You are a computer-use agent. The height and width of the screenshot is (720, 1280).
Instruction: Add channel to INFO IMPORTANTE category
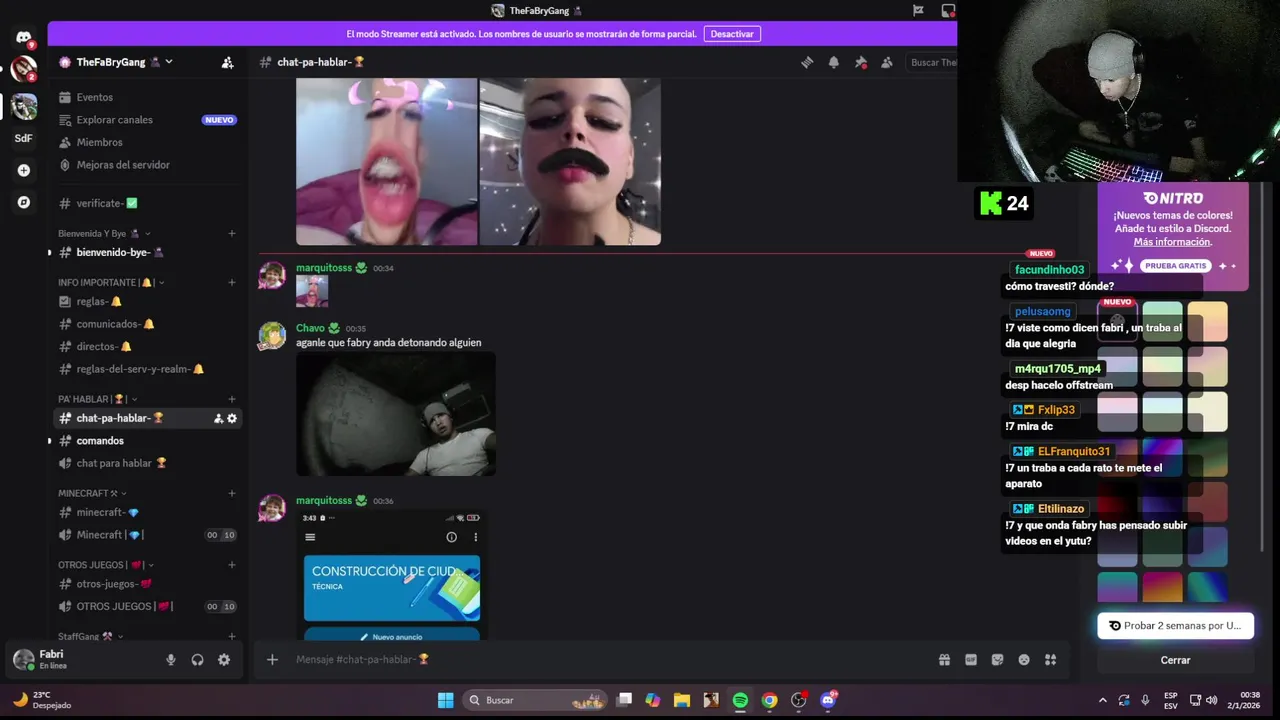(232, 282)
